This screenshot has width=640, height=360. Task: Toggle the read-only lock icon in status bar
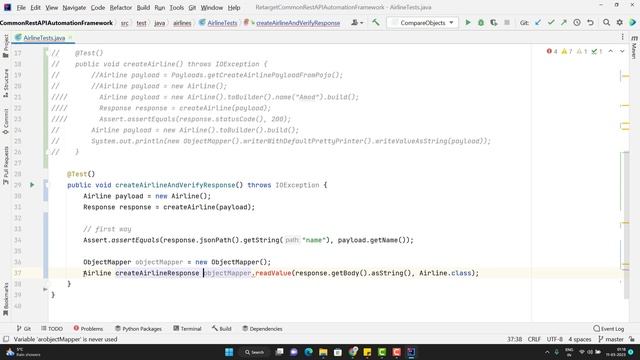point(632,339)
